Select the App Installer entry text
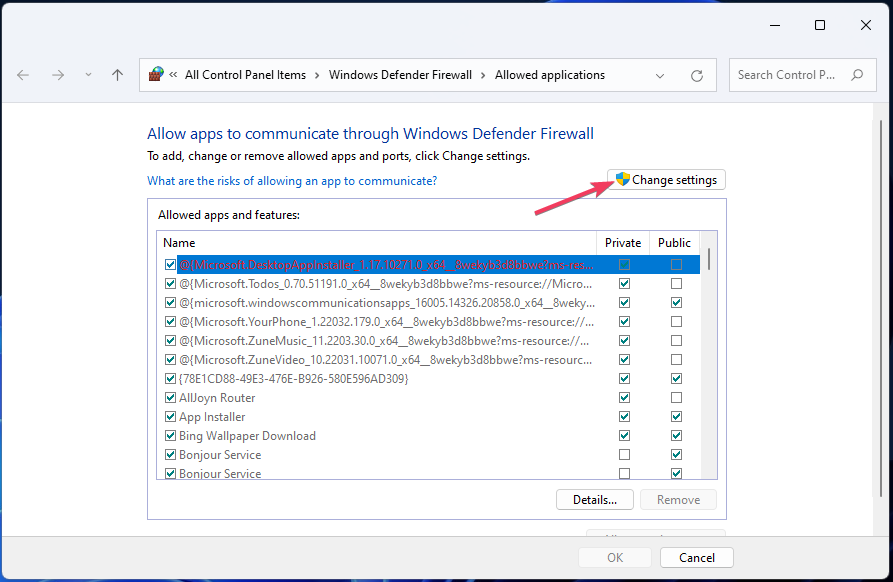893x582 pixels. tap(212, 417)
